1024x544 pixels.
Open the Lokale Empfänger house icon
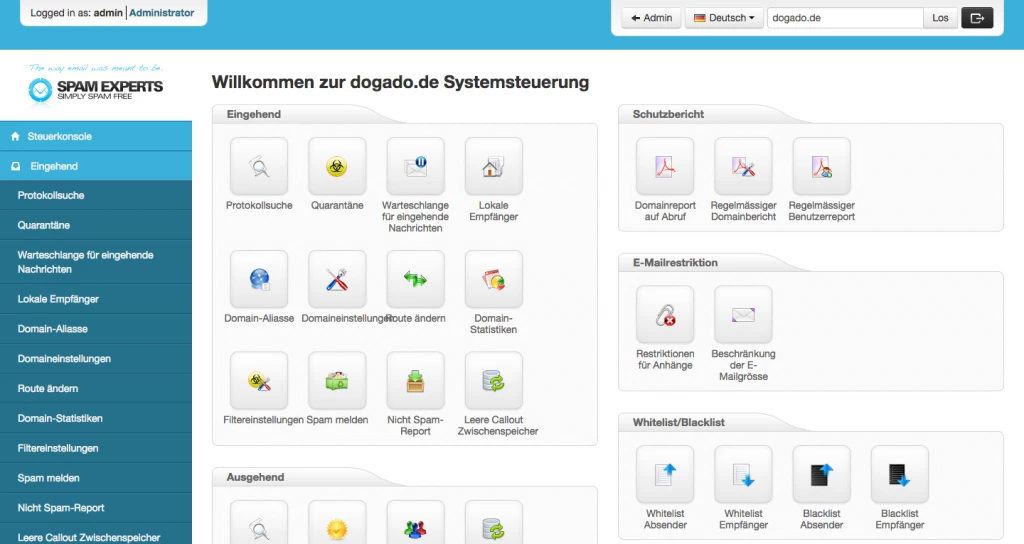(x=494, y=167)
